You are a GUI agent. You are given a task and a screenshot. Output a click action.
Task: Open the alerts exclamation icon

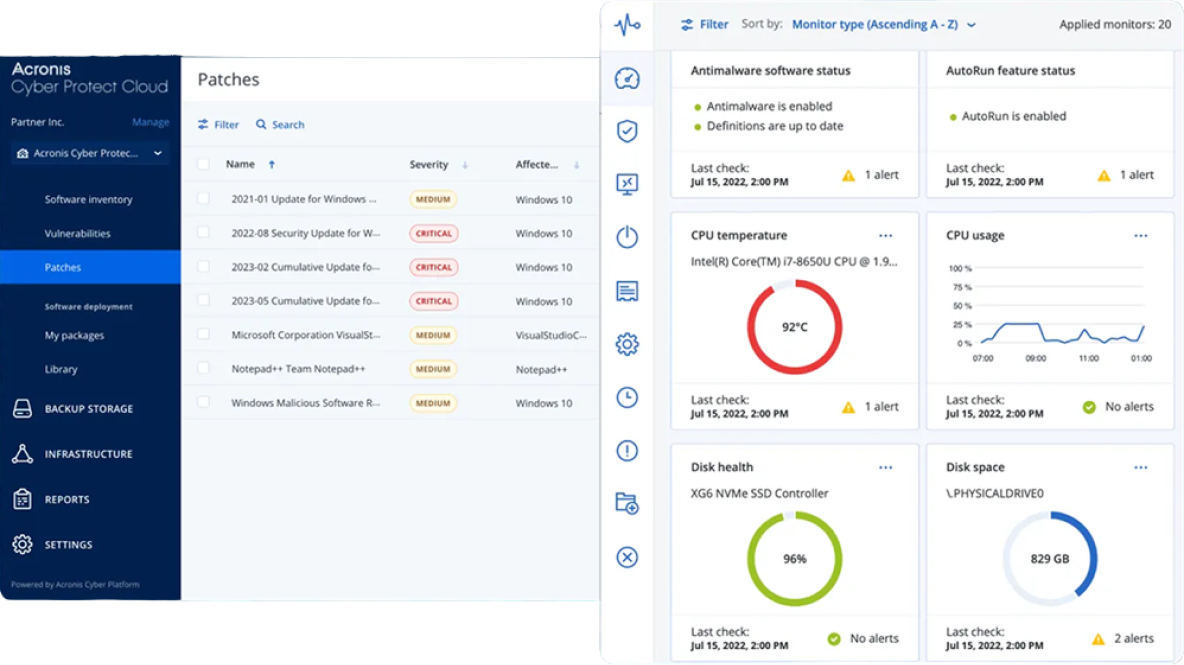[x=627, y=451]
